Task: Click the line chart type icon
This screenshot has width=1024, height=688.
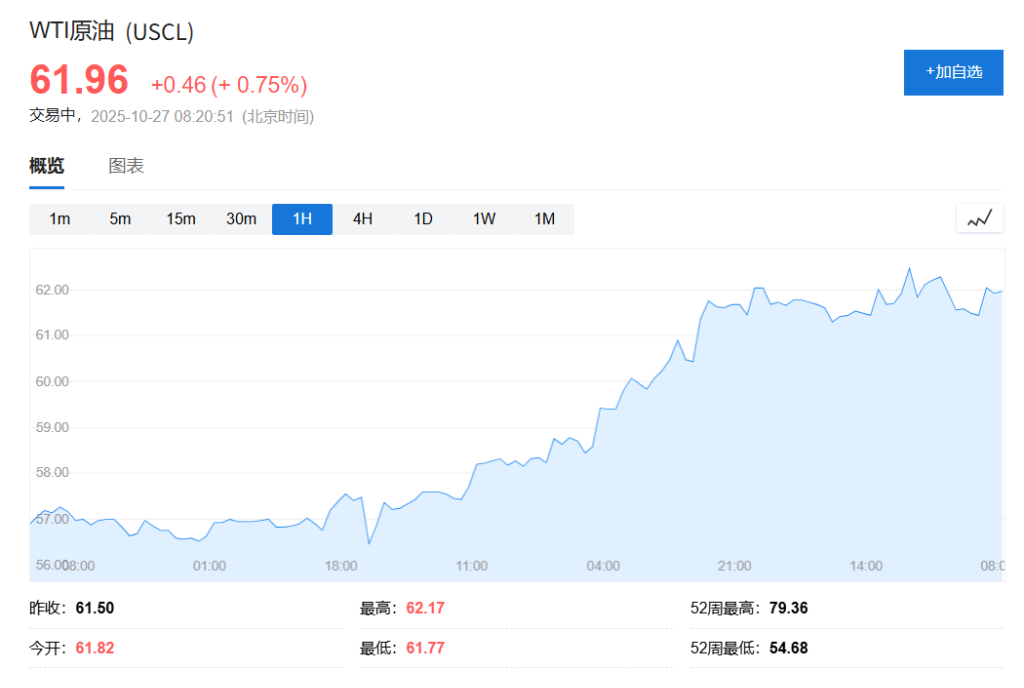Action: [x=979, y=218]
